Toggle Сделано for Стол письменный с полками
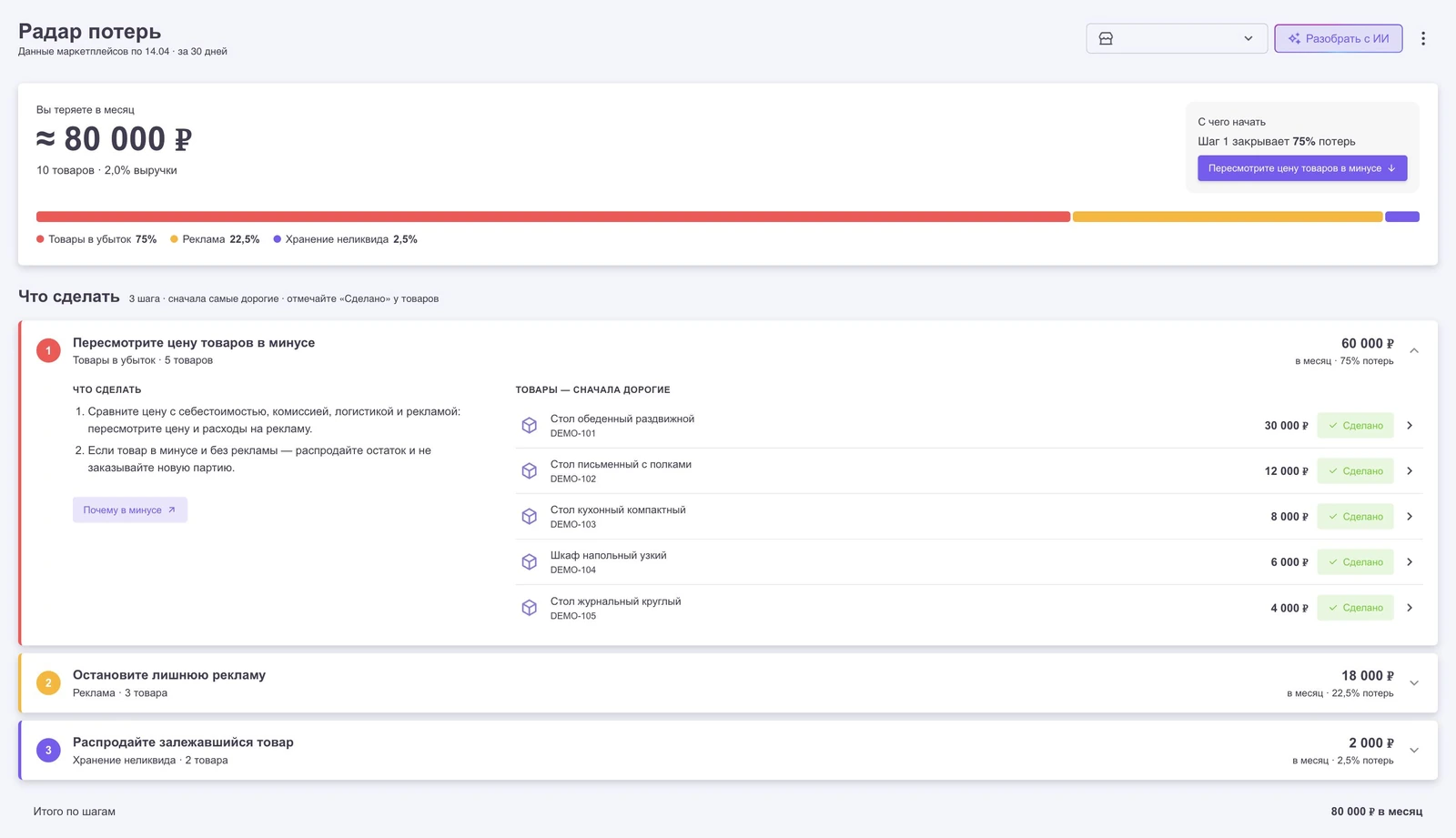Viewport: 1456px width, 838px height. point(1355,470)
